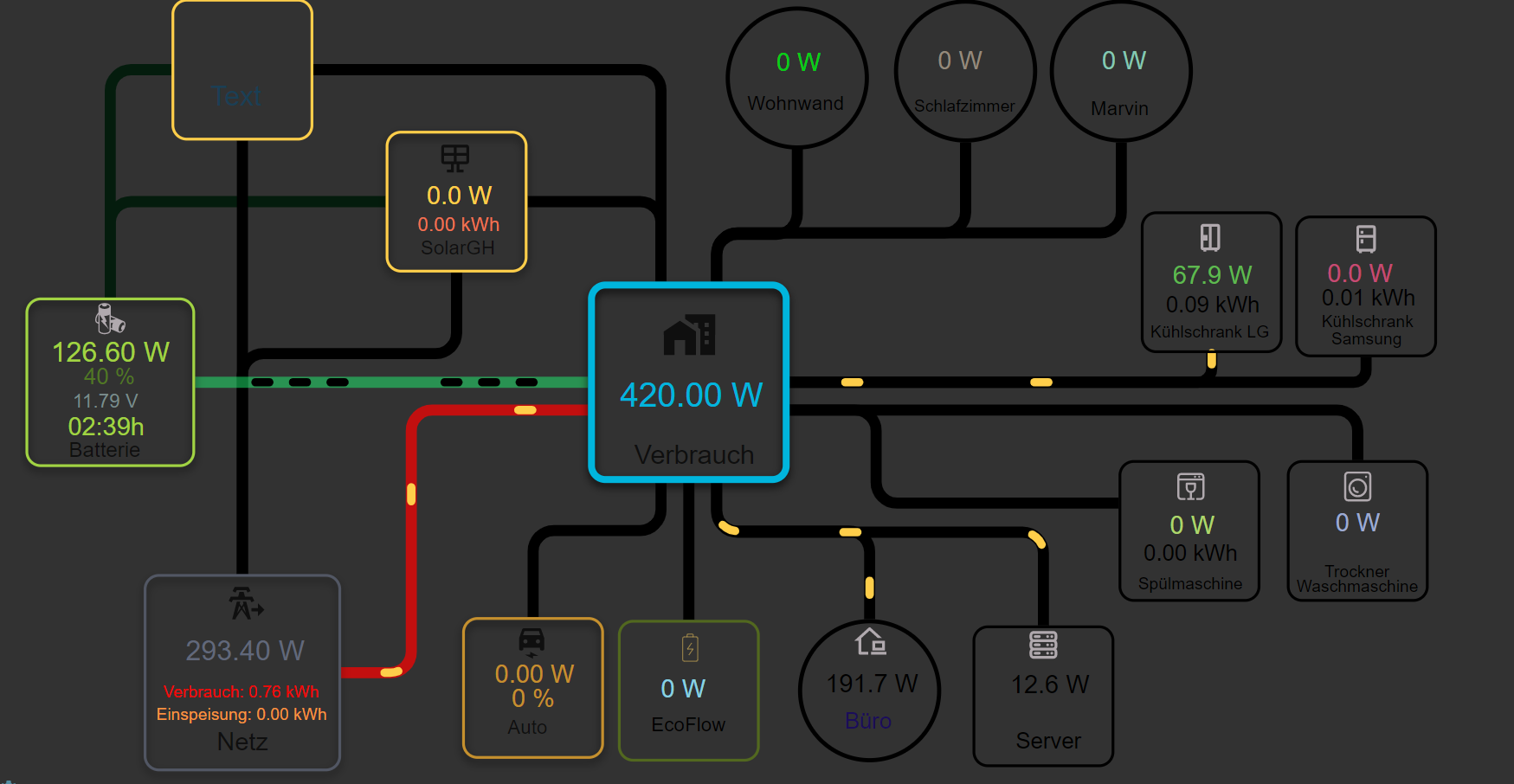
Task: Open the Schlafzimmer circle node
Action: [x=965, y=72]
